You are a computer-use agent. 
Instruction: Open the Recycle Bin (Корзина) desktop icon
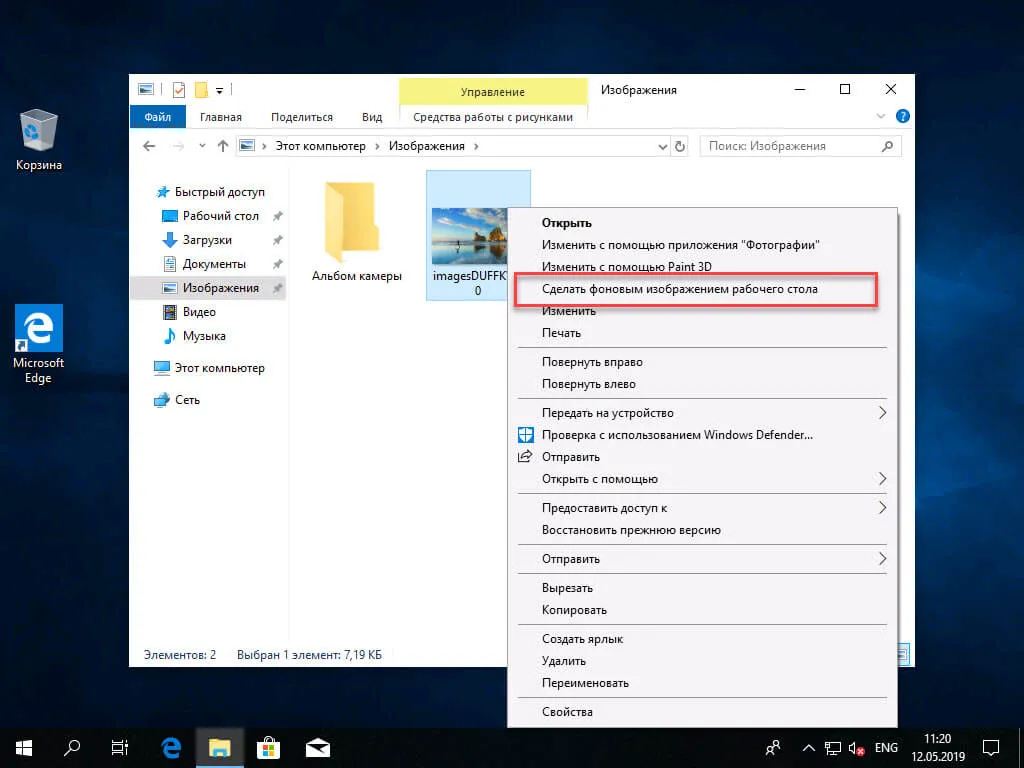(39, 139)
